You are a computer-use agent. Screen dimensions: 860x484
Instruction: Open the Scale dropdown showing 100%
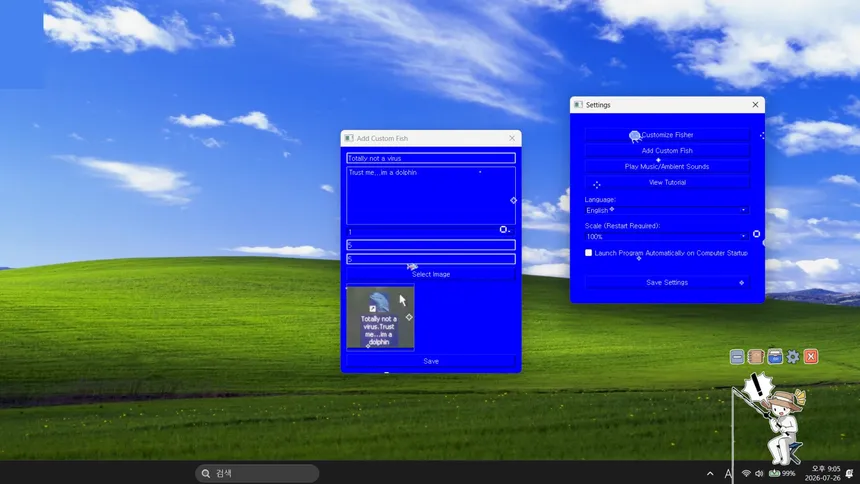coord(667,237)
